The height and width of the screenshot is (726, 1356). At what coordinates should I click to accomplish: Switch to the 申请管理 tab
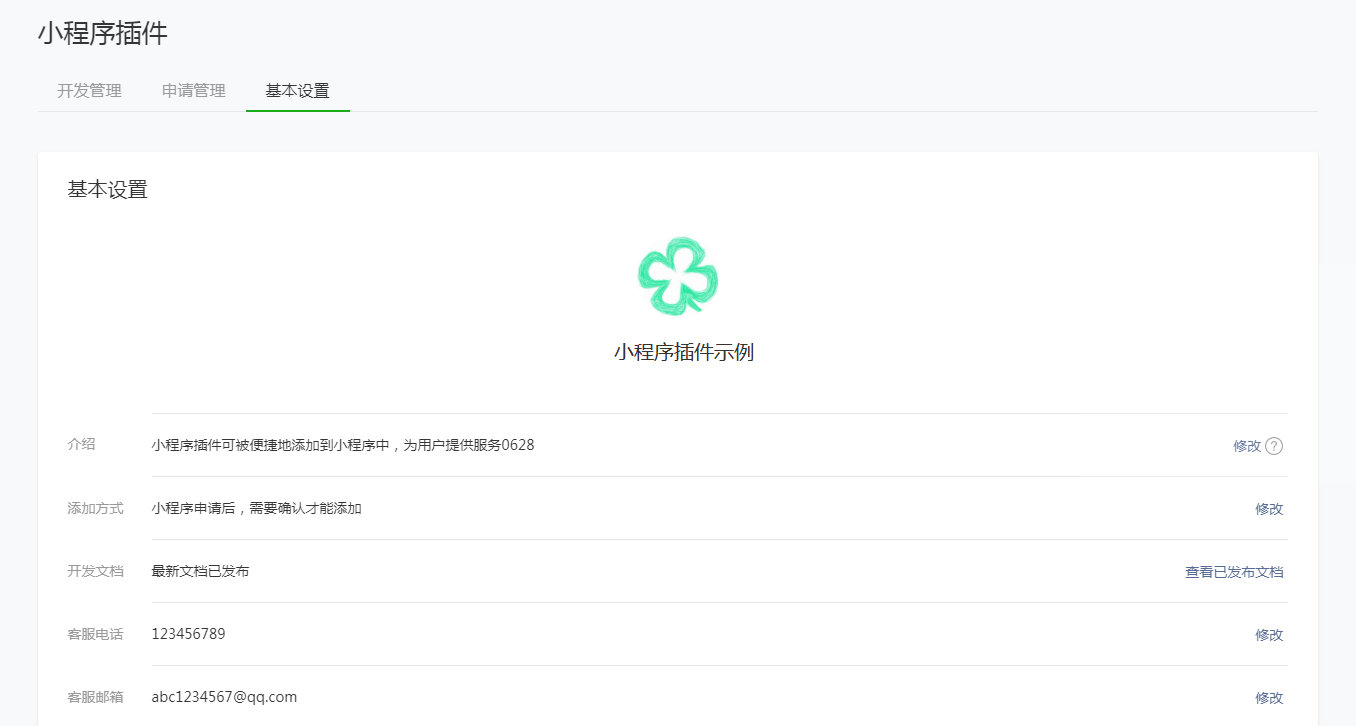click(x=192, y=90)
